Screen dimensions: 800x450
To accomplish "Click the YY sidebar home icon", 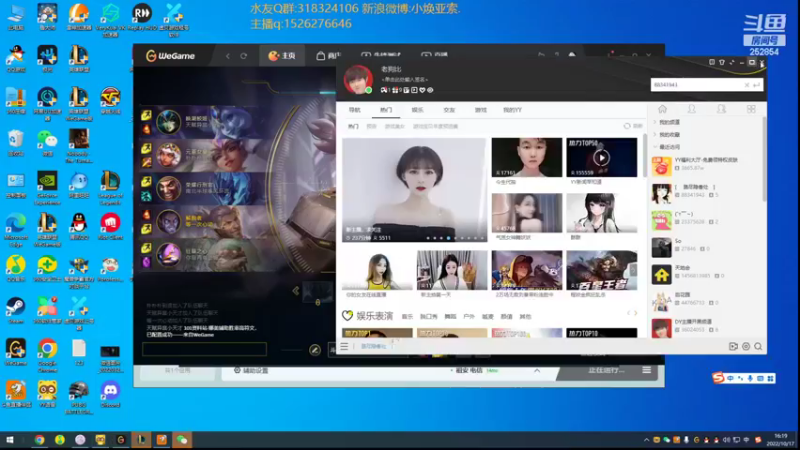I will click(662, 109).
